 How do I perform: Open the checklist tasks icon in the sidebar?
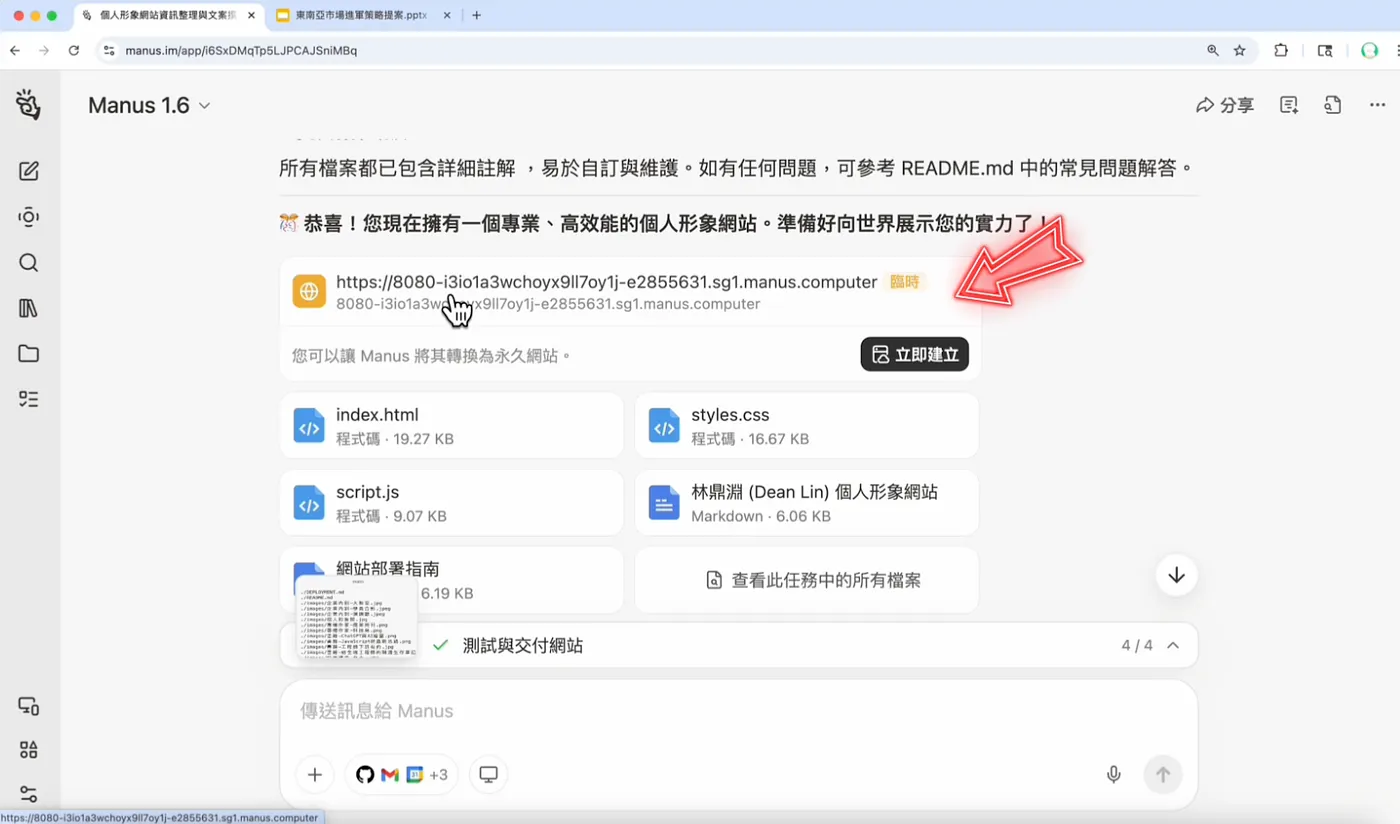pos(29,399)
